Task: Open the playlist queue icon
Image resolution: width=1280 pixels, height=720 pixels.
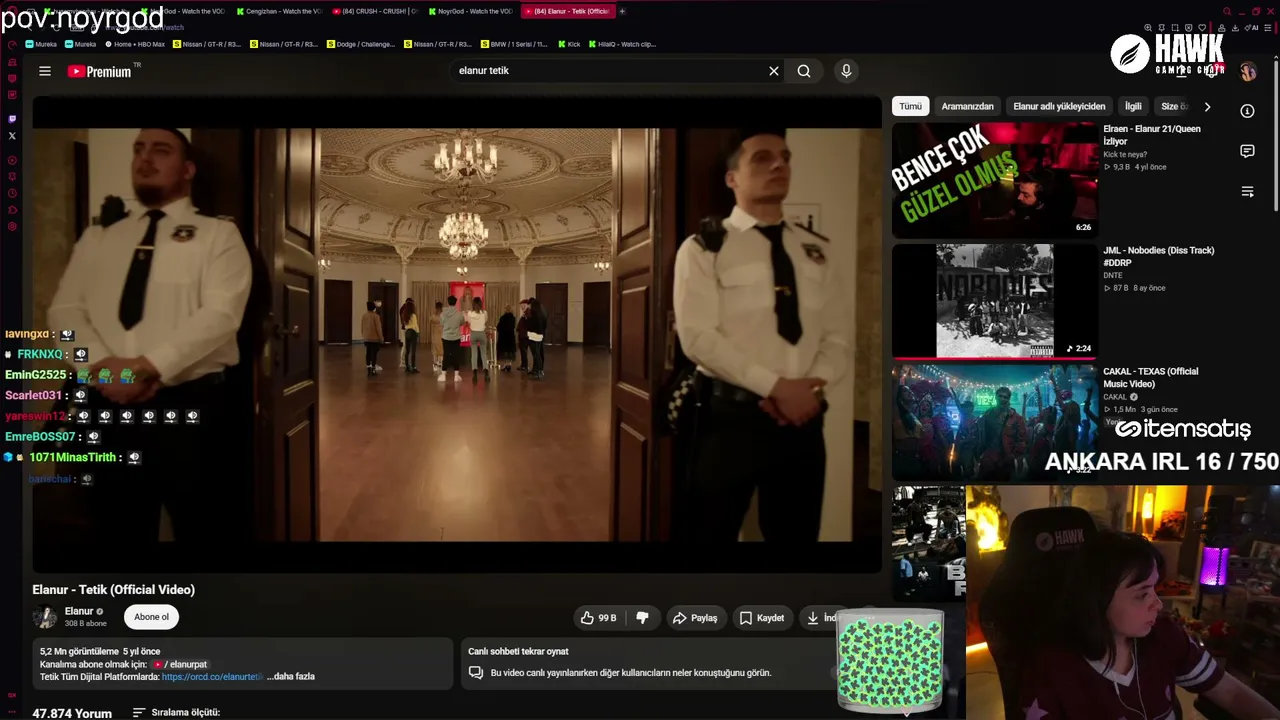Action: click(x=1247, y=191)
